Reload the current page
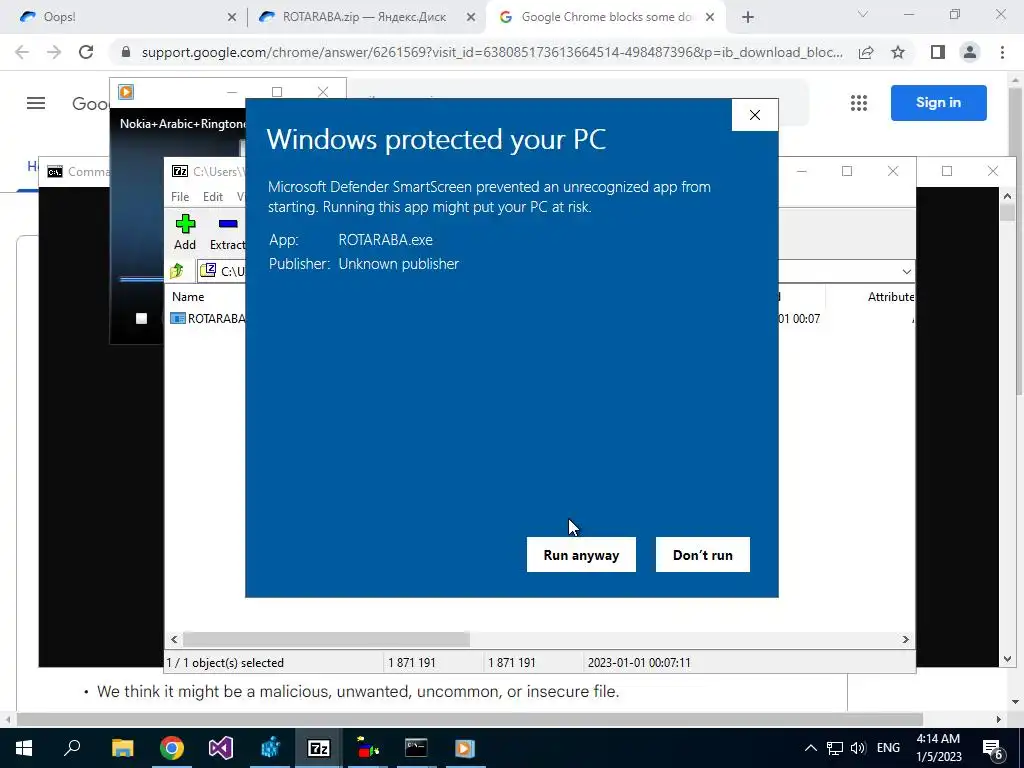The height and width of the screenshot is (768, 1024). click(86, 52)
